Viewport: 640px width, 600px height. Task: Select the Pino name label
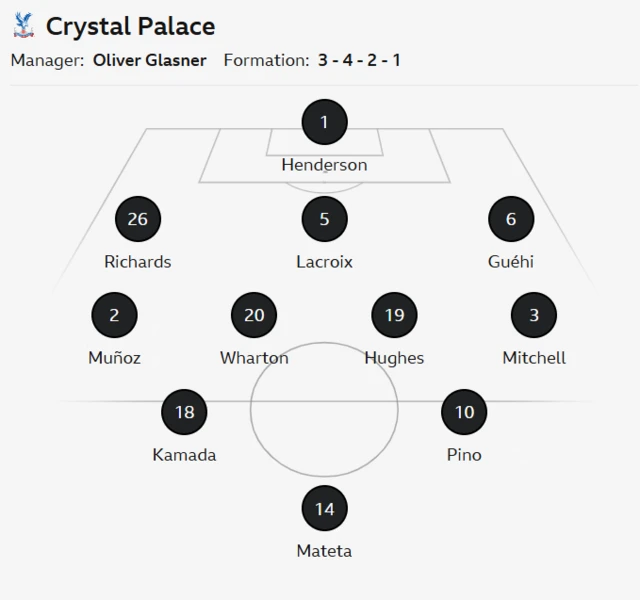tap(464, 455)
